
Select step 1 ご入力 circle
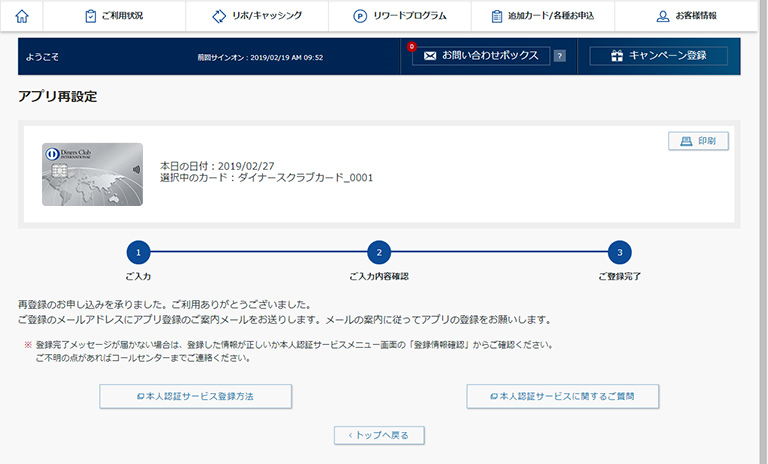pos(139,253)
